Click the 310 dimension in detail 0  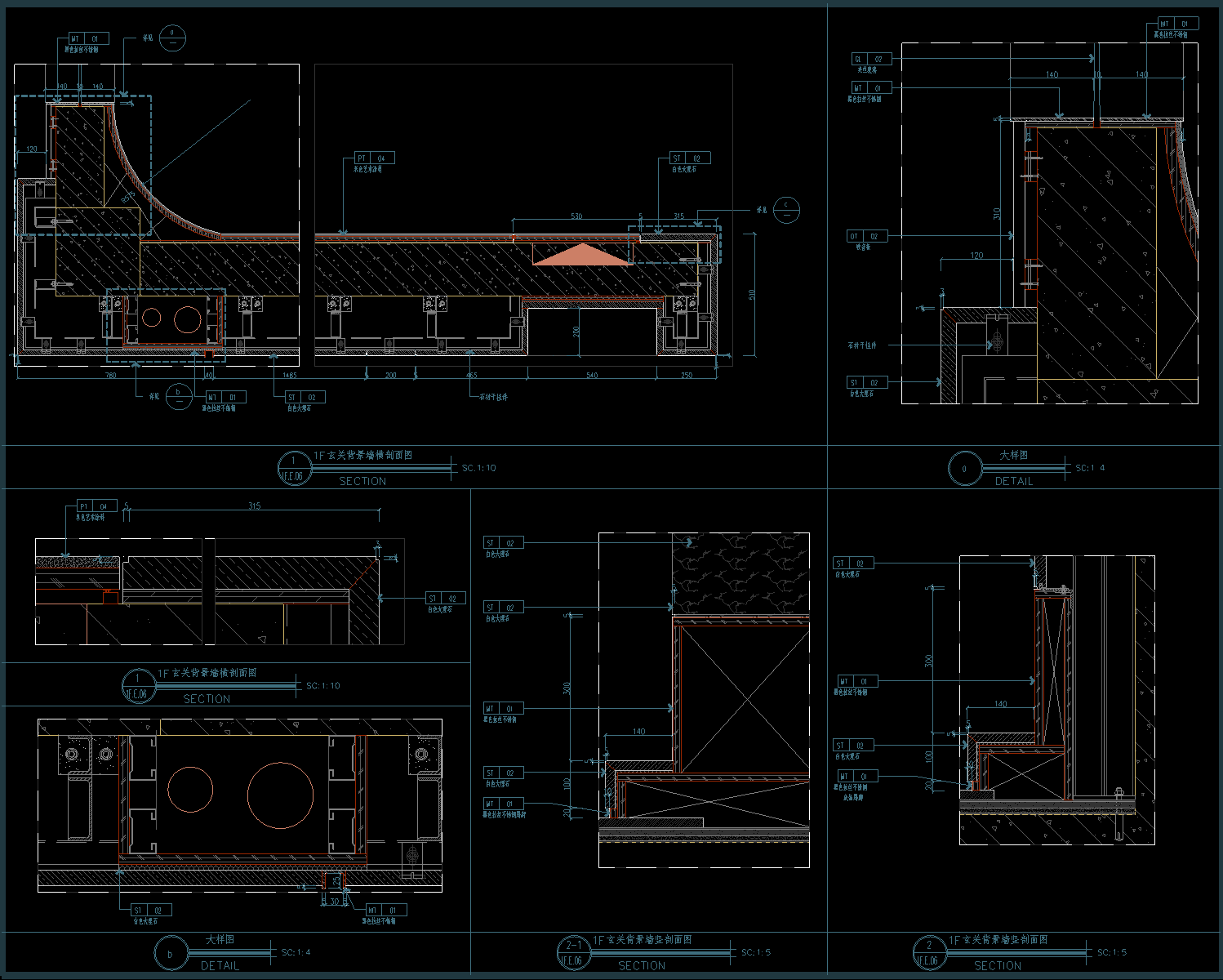(x=997, y=214)
